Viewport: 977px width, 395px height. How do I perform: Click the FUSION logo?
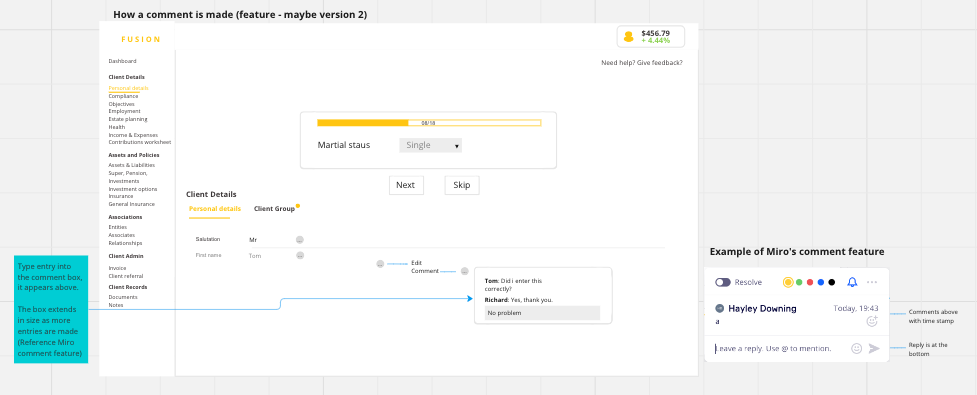pos(141,39)
